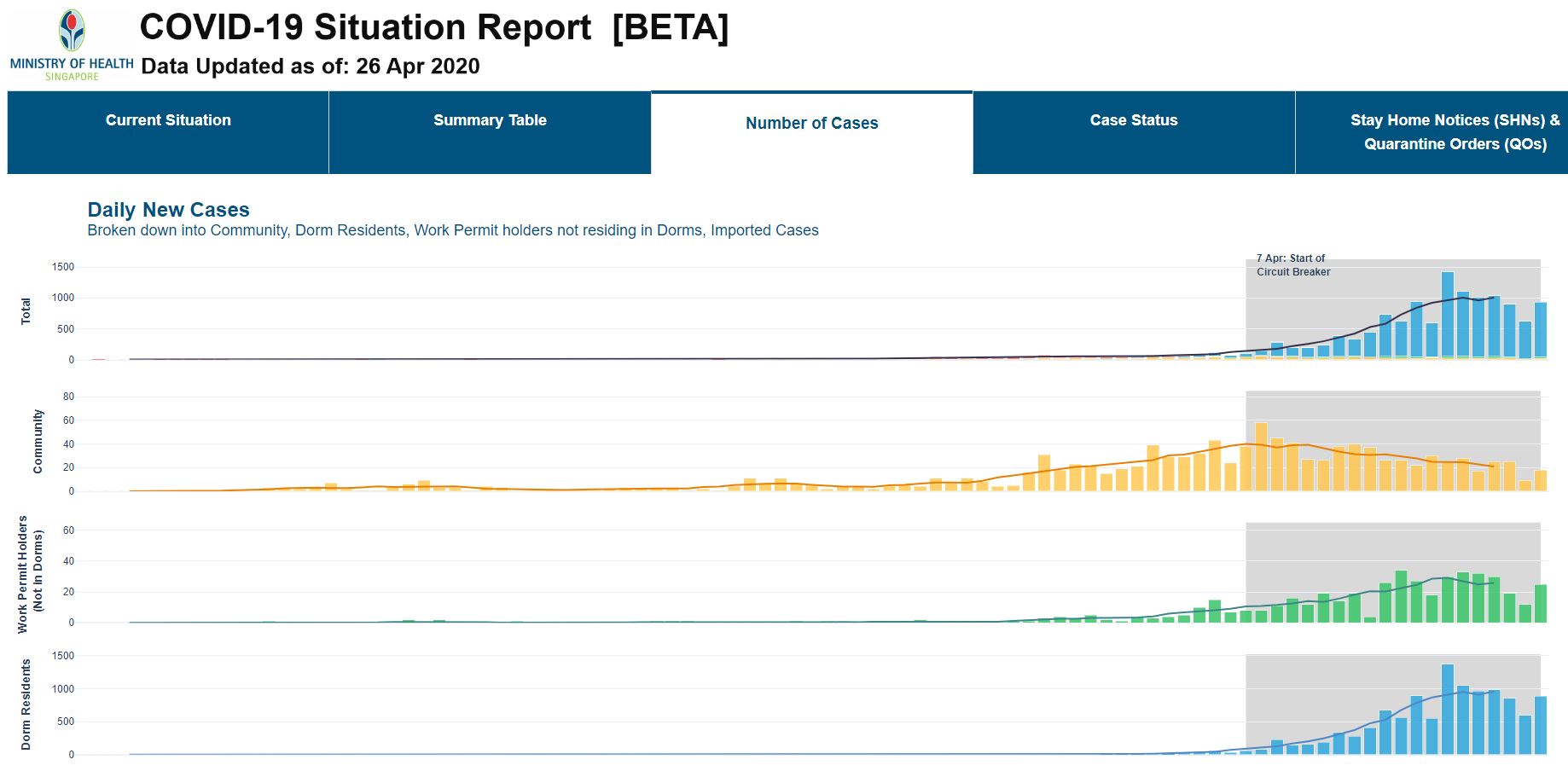The width and height of the screenshot is (1568, 771).
Task: Click the Daily New Cases heading
Action: (168, 210)
